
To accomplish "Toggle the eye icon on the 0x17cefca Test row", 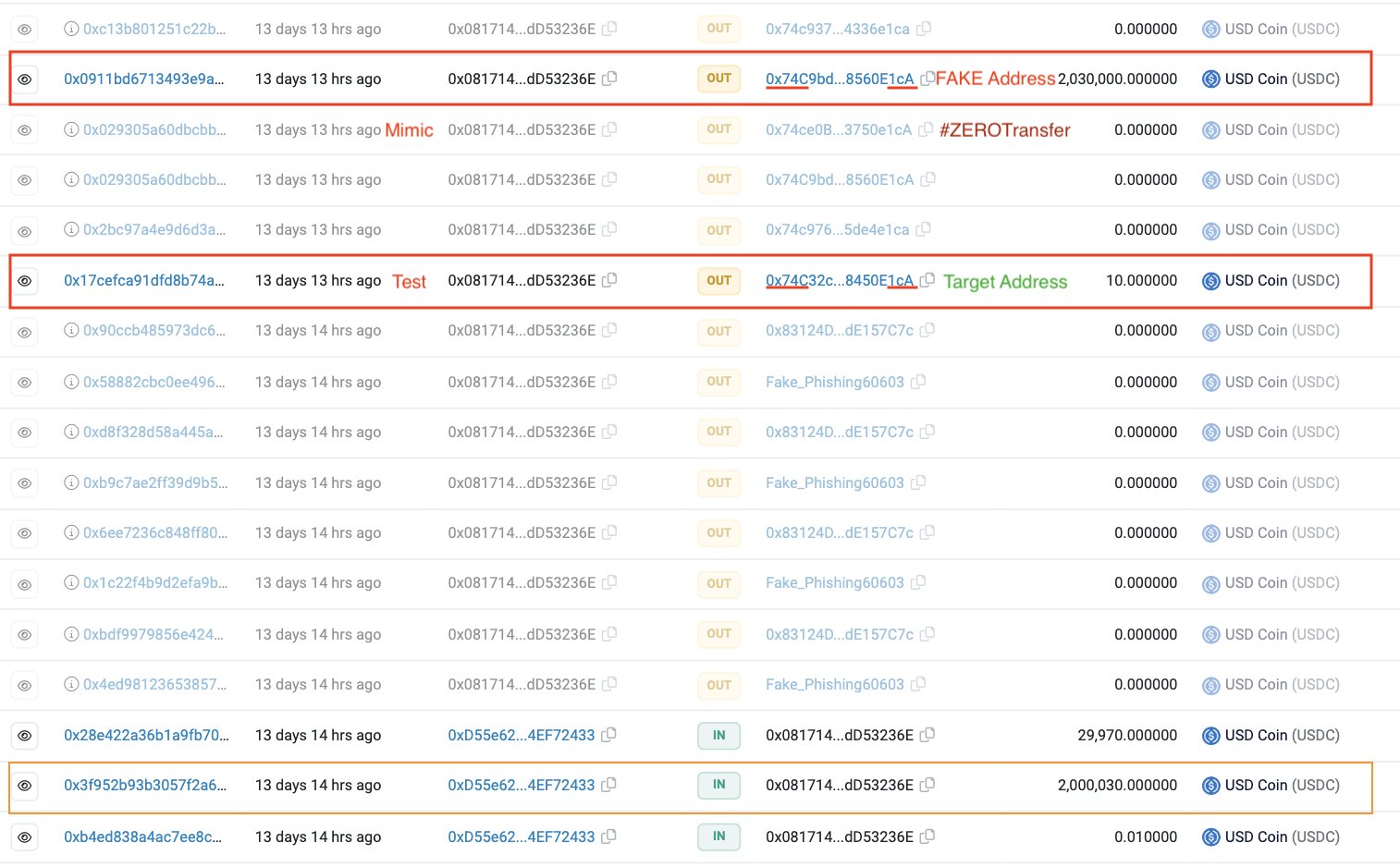I will click(x=25, y=281).
